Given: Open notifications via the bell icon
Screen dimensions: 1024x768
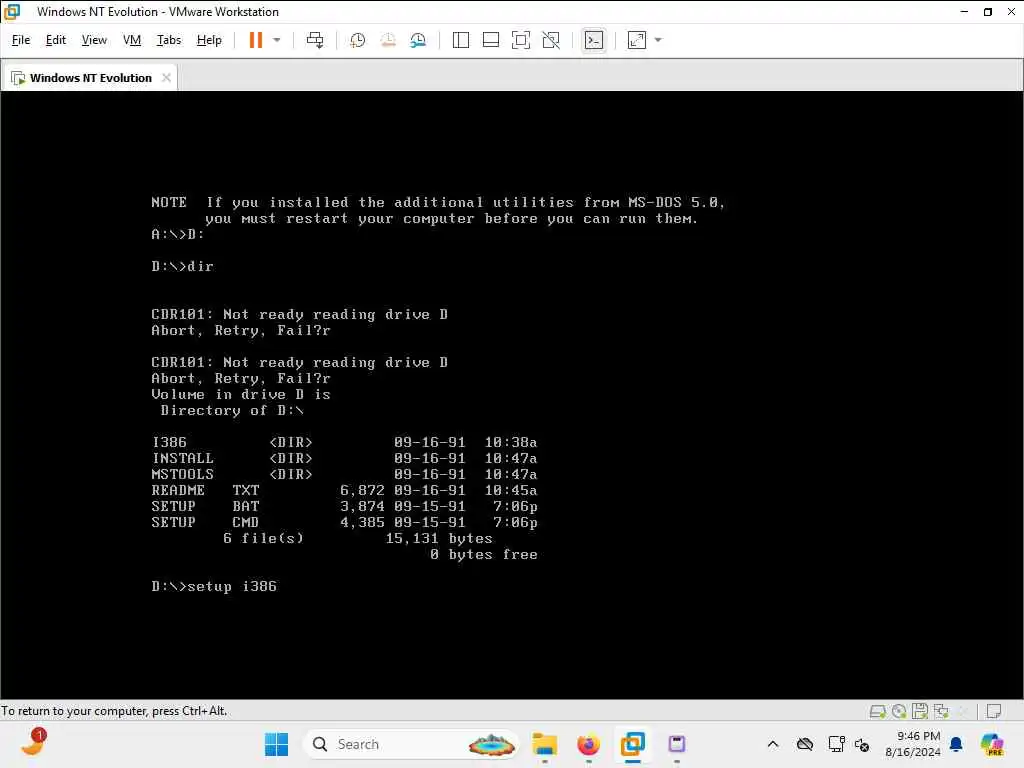Looking at the screenshot, I should tap(956, 744).
